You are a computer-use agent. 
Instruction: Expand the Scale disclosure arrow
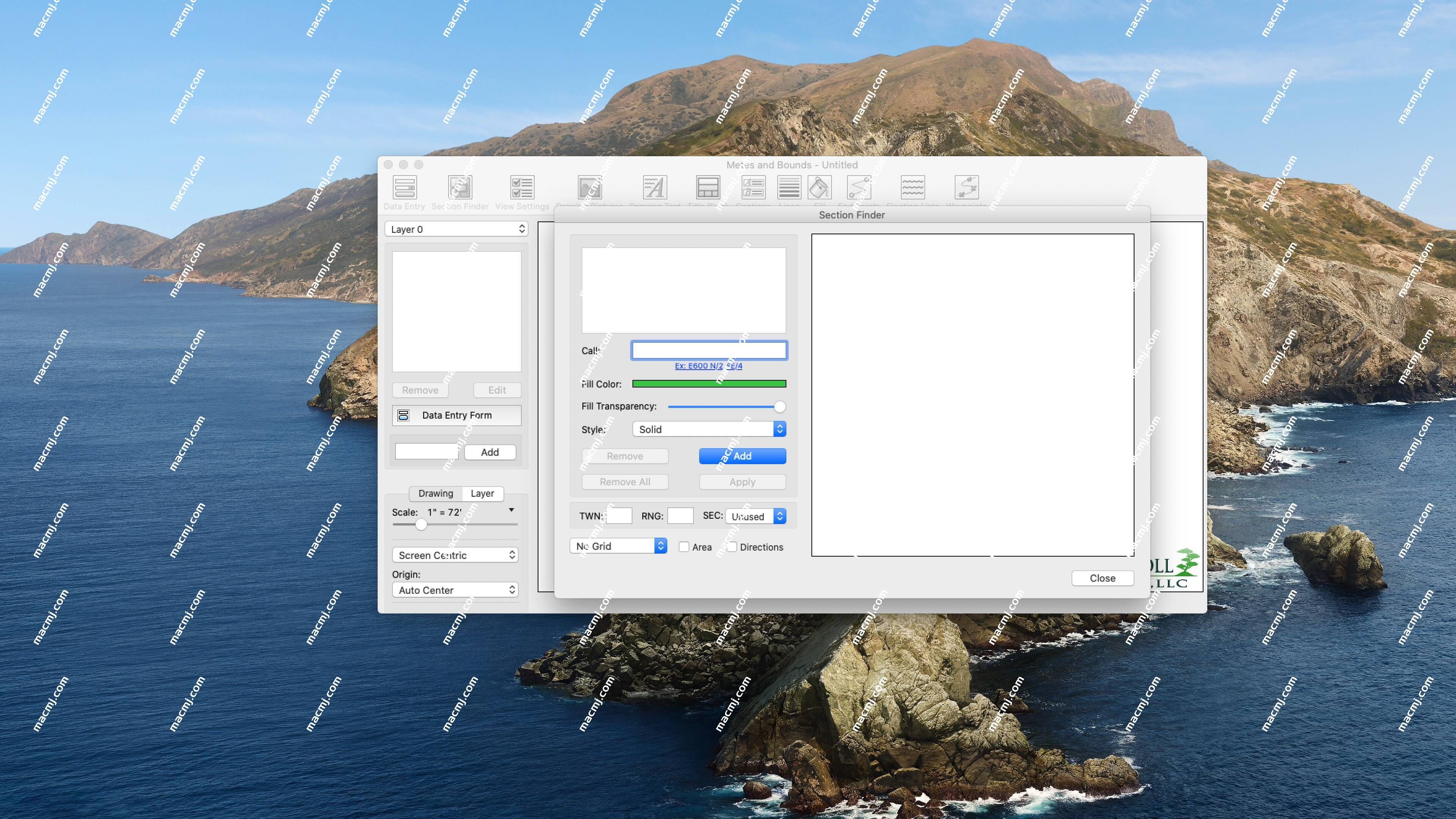[511, 510]
